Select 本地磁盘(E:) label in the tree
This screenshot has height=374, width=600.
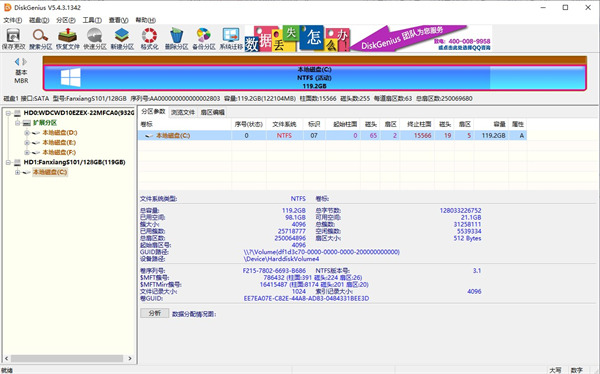point(59,142)
